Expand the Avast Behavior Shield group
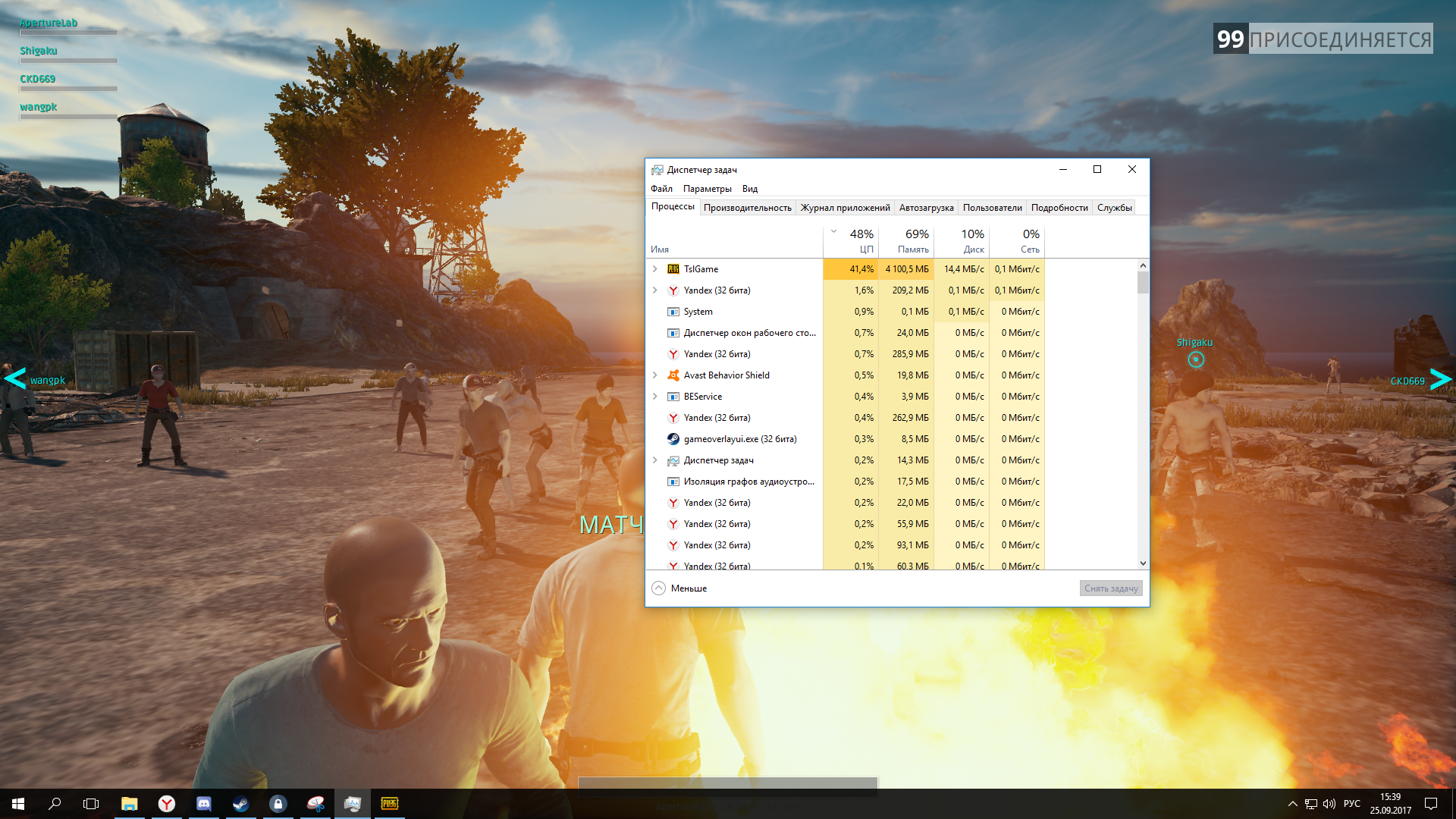The height and width of the screenshot is (819, 1456). click(655, 375)
